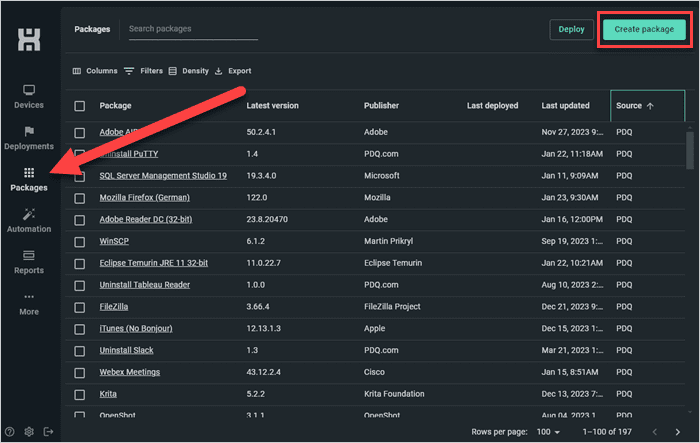
Task: Go to previous page of packages
Action: (x=655, y=432)
